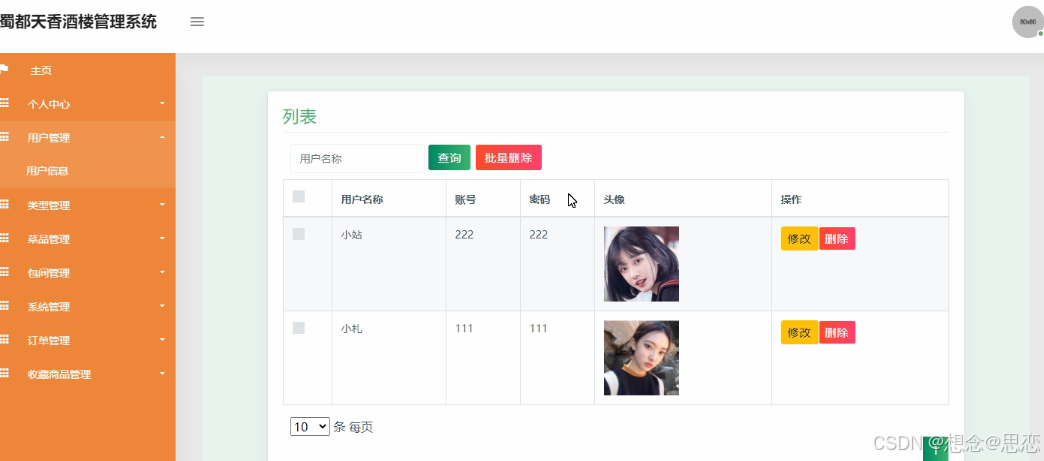The image size is (1044, 461).
Task: Click the grid icon beside 个人中心
Action: [x=4, y=103]
